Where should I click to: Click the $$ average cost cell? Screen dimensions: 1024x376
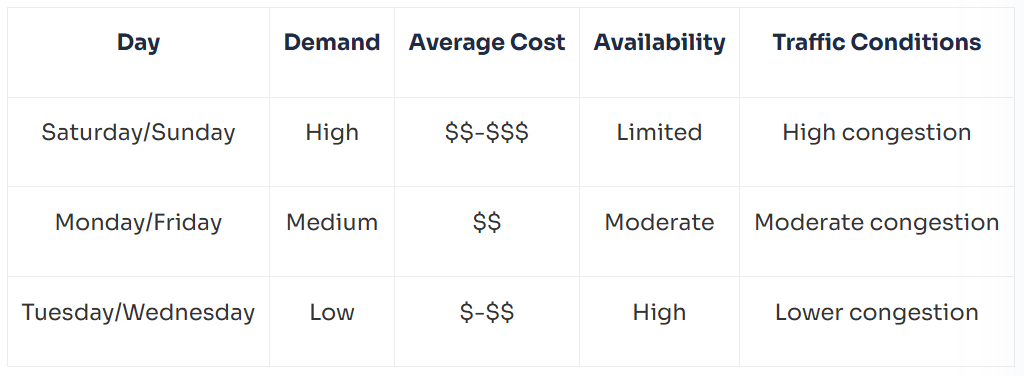point(487,223)
